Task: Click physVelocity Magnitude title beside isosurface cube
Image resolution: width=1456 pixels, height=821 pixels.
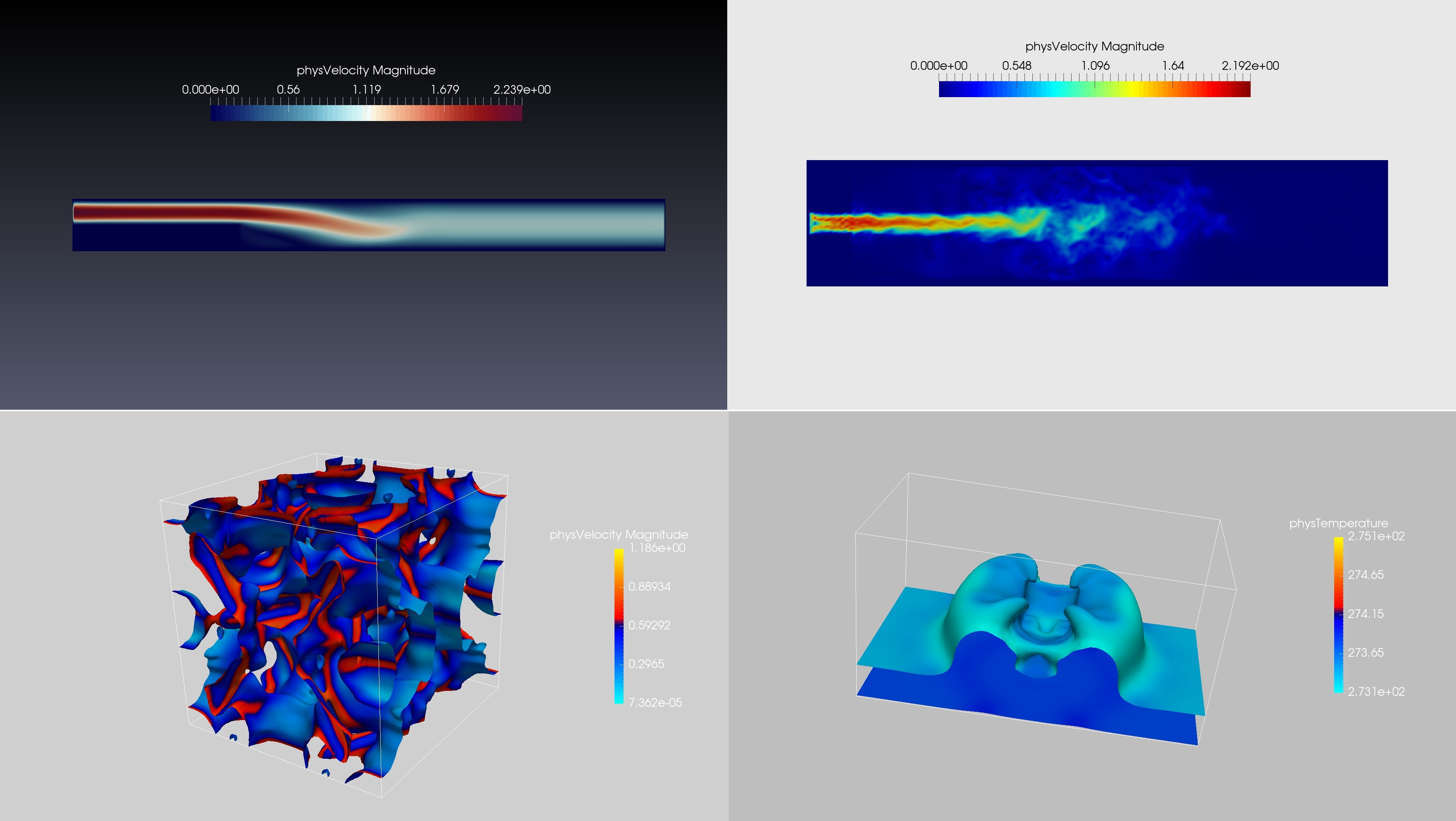Action: point(619,535)
